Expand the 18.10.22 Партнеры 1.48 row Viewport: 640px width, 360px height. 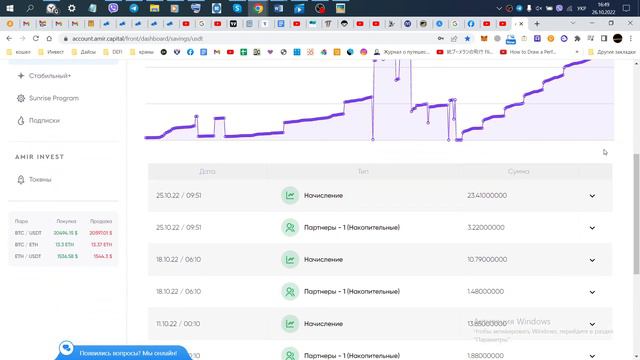(x=592, y=292)
